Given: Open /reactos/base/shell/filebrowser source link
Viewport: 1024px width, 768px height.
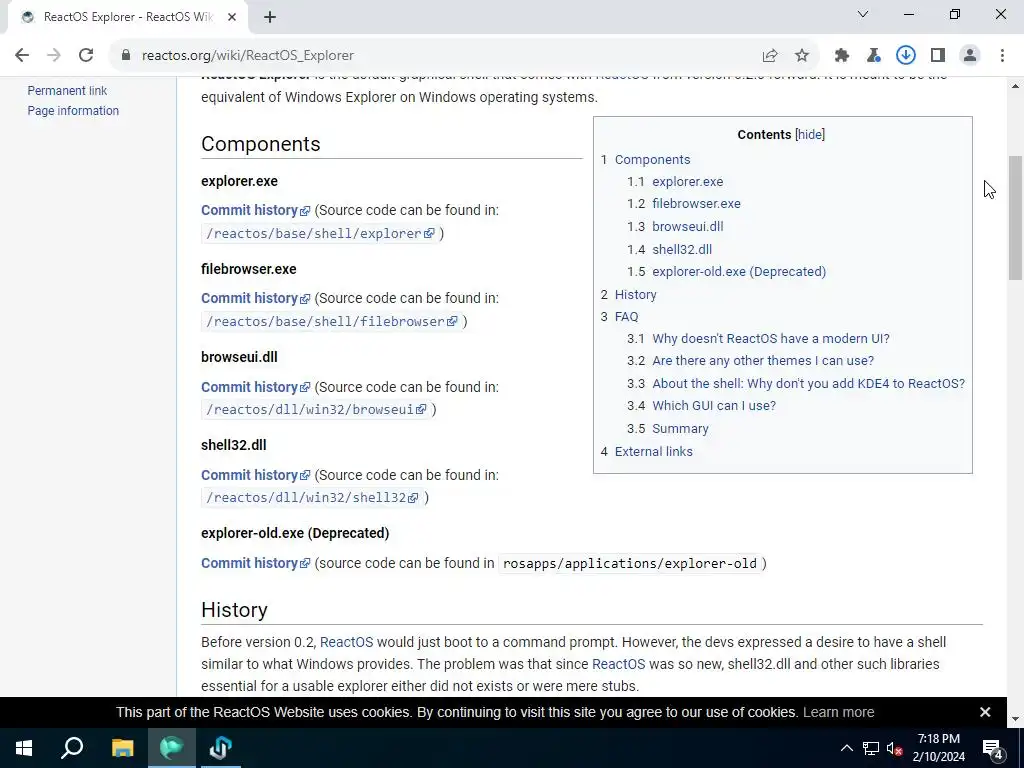Looking at the screenshot, I should tap(332, 321).
